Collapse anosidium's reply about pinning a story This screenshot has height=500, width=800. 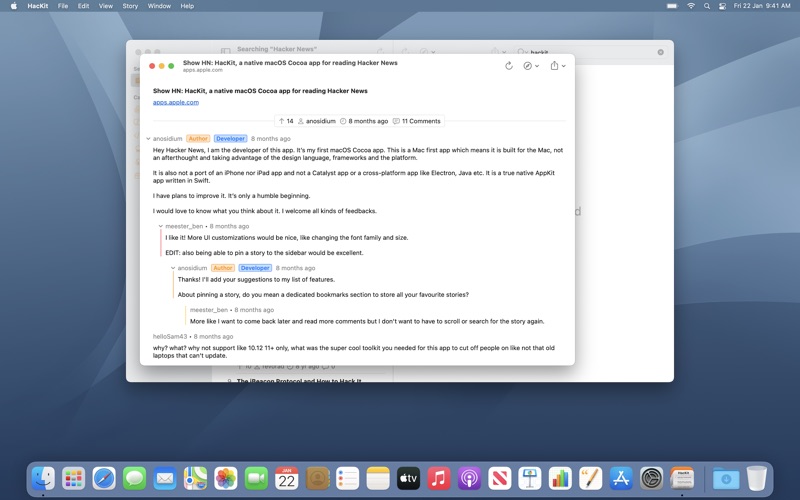click(173, 268)
